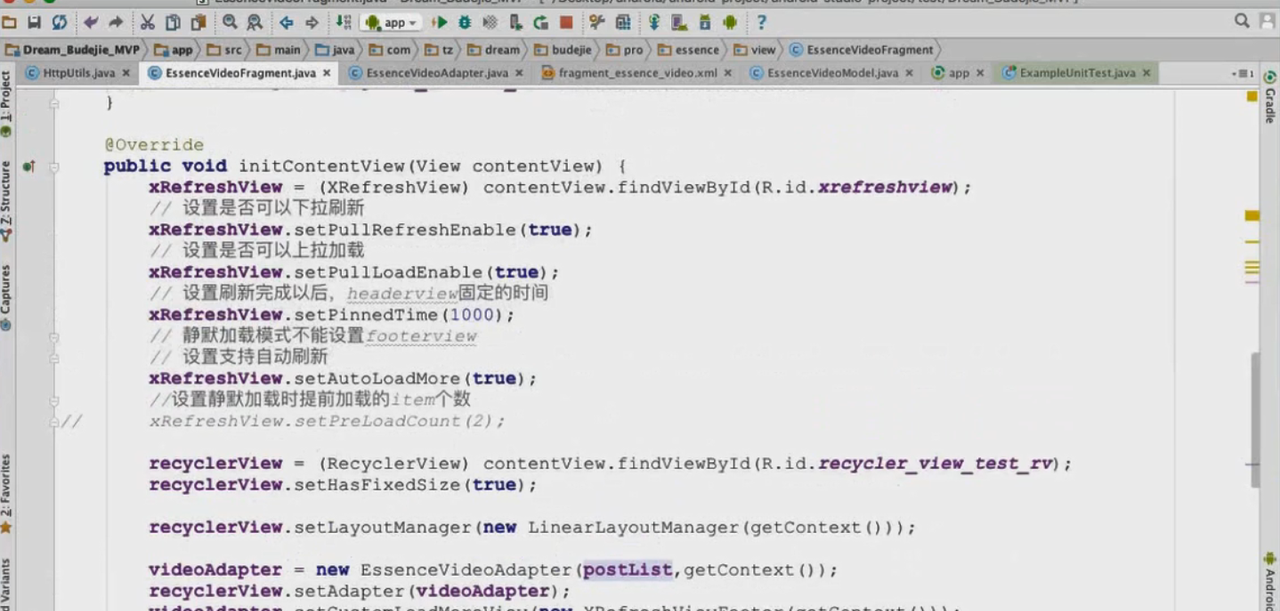
Task: Click the Help question mark icon
Action: [x=761, y=22]
